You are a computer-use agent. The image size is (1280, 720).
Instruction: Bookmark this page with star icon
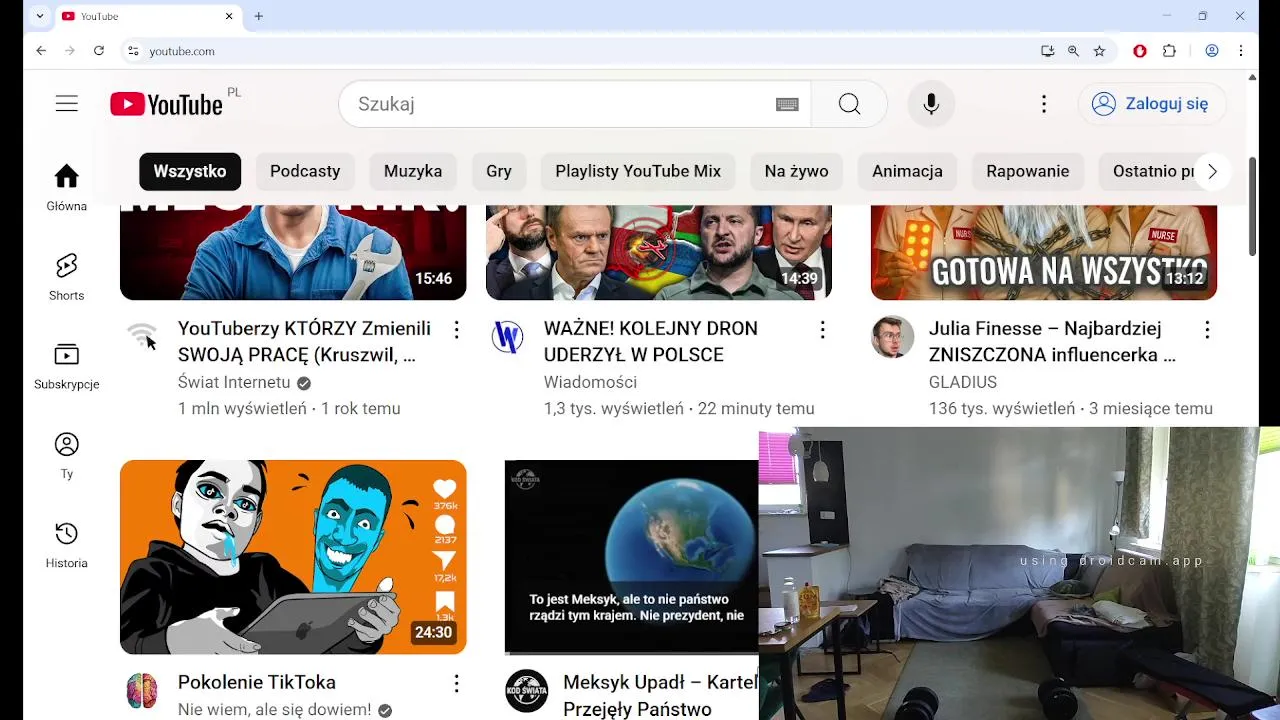coord(1099,51)
